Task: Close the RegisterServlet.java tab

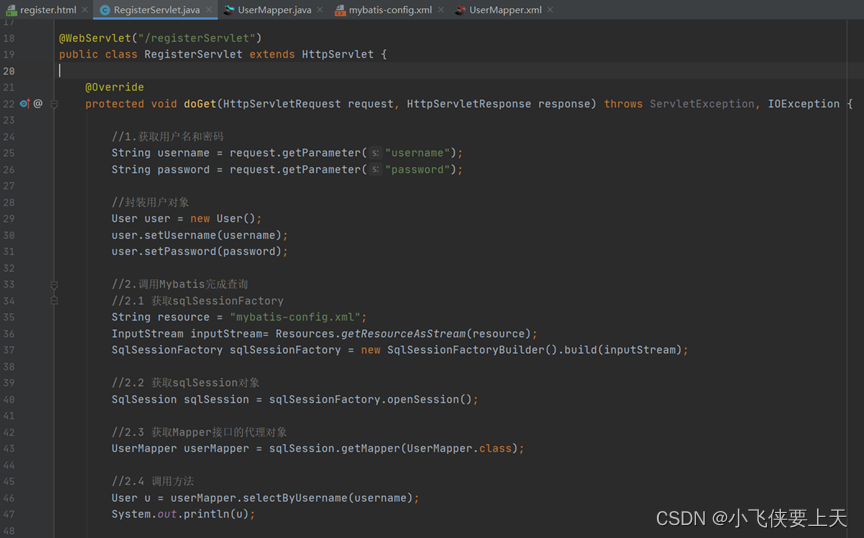Action: [x=209, y=9]
